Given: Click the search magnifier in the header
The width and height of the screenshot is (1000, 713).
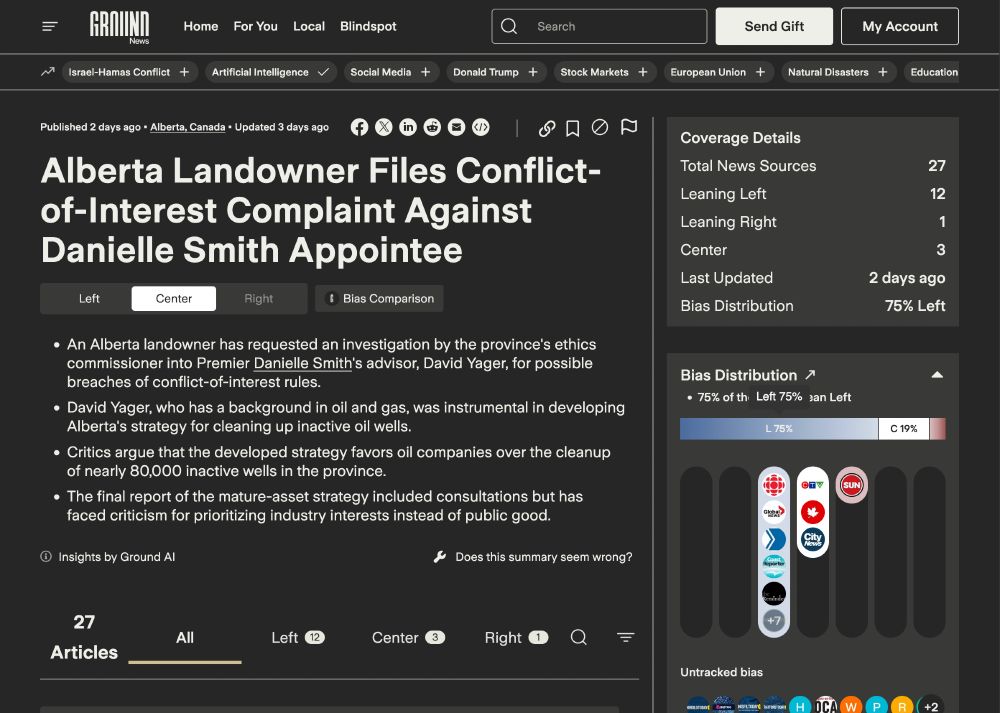Looking at the screenshot, I should click(x=509, y=26).
